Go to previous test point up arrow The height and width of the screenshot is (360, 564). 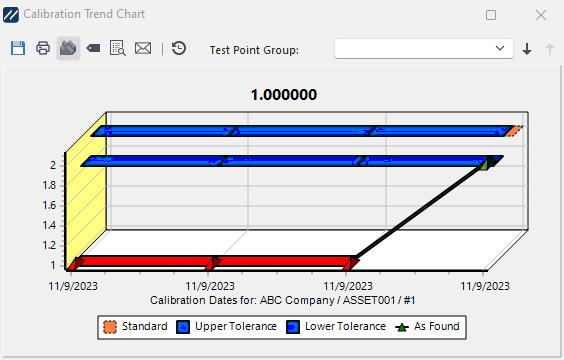point(550,49)
